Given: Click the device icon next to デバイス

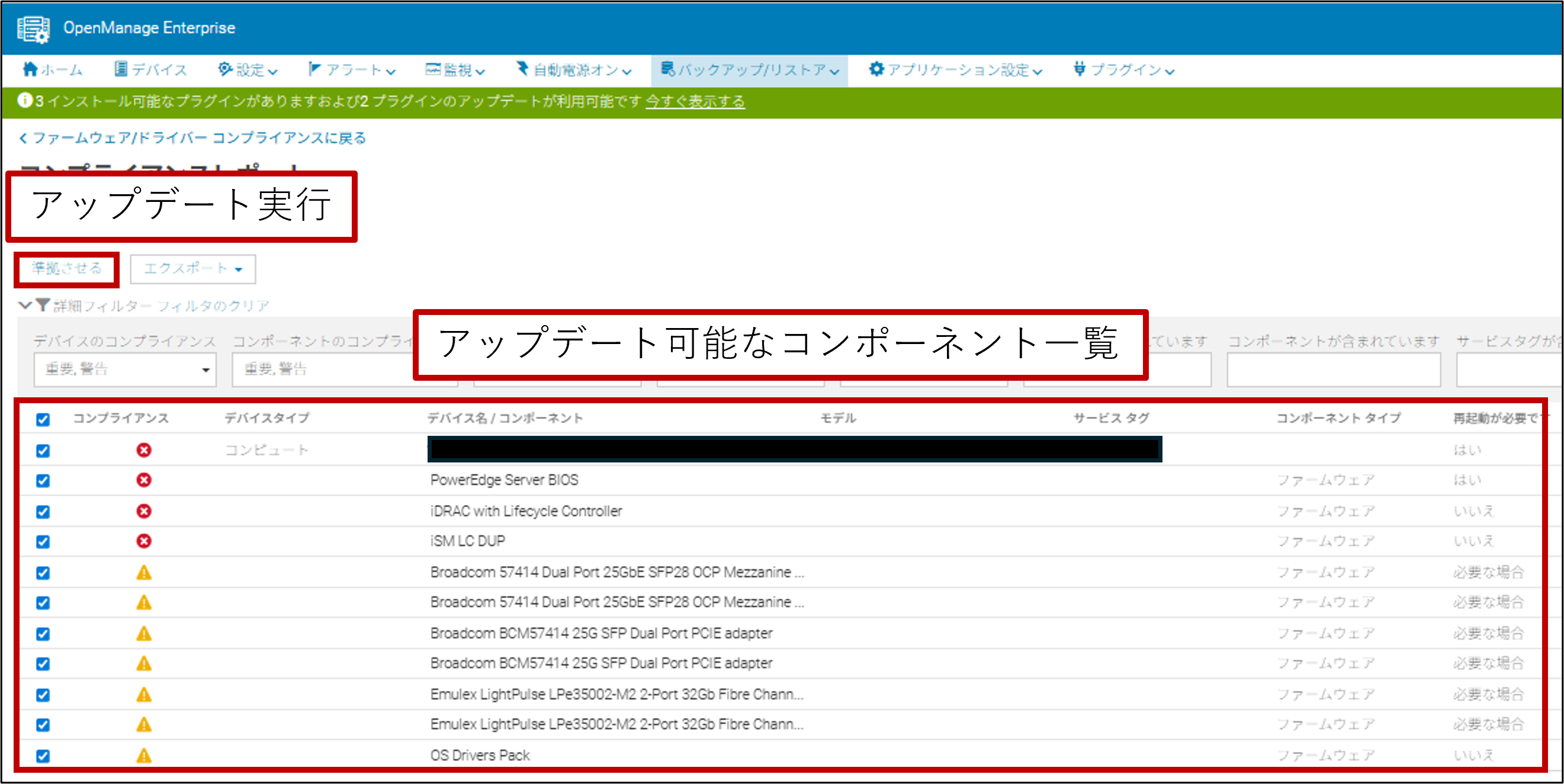Looking at the screenshot, I should pyautogui.click(x=121, y=69).
